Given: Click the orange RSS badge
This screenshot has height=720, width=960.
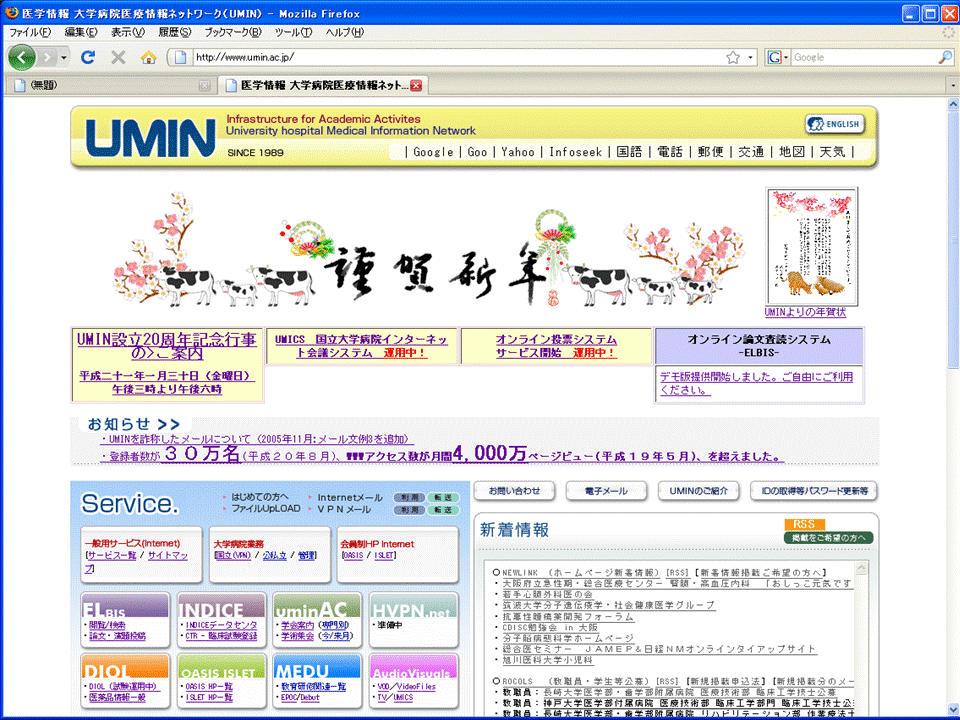Looking at the screenshot, I should pyautogui.click(x=803, y=524).
